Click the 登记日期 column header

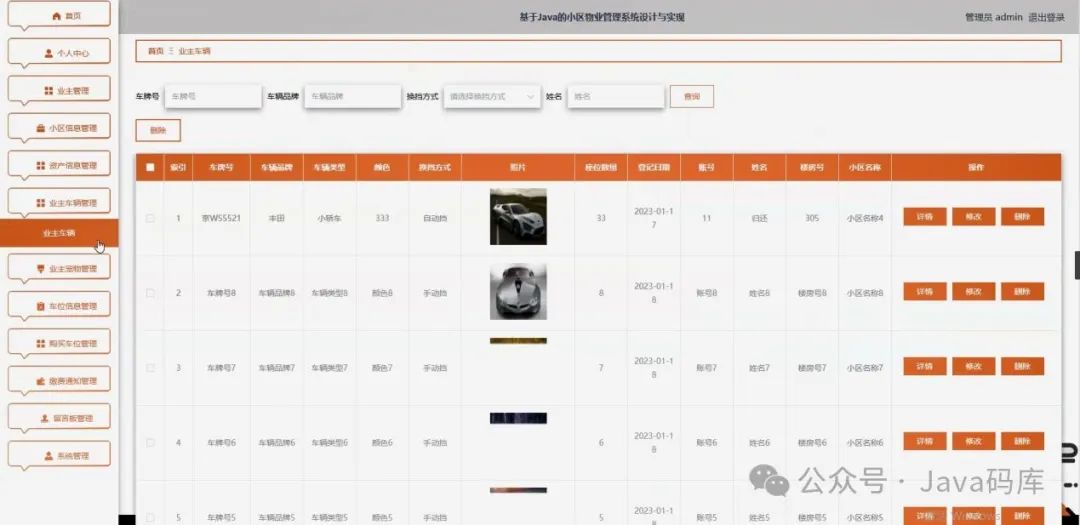pyautogui.click(x=654, y=167)
